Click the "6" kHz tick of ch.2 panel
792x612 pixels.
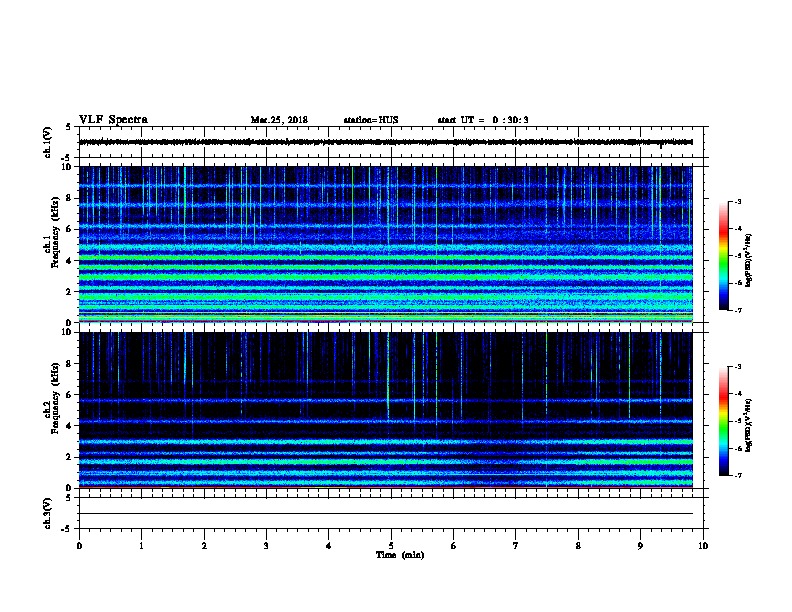click(69, 395)
